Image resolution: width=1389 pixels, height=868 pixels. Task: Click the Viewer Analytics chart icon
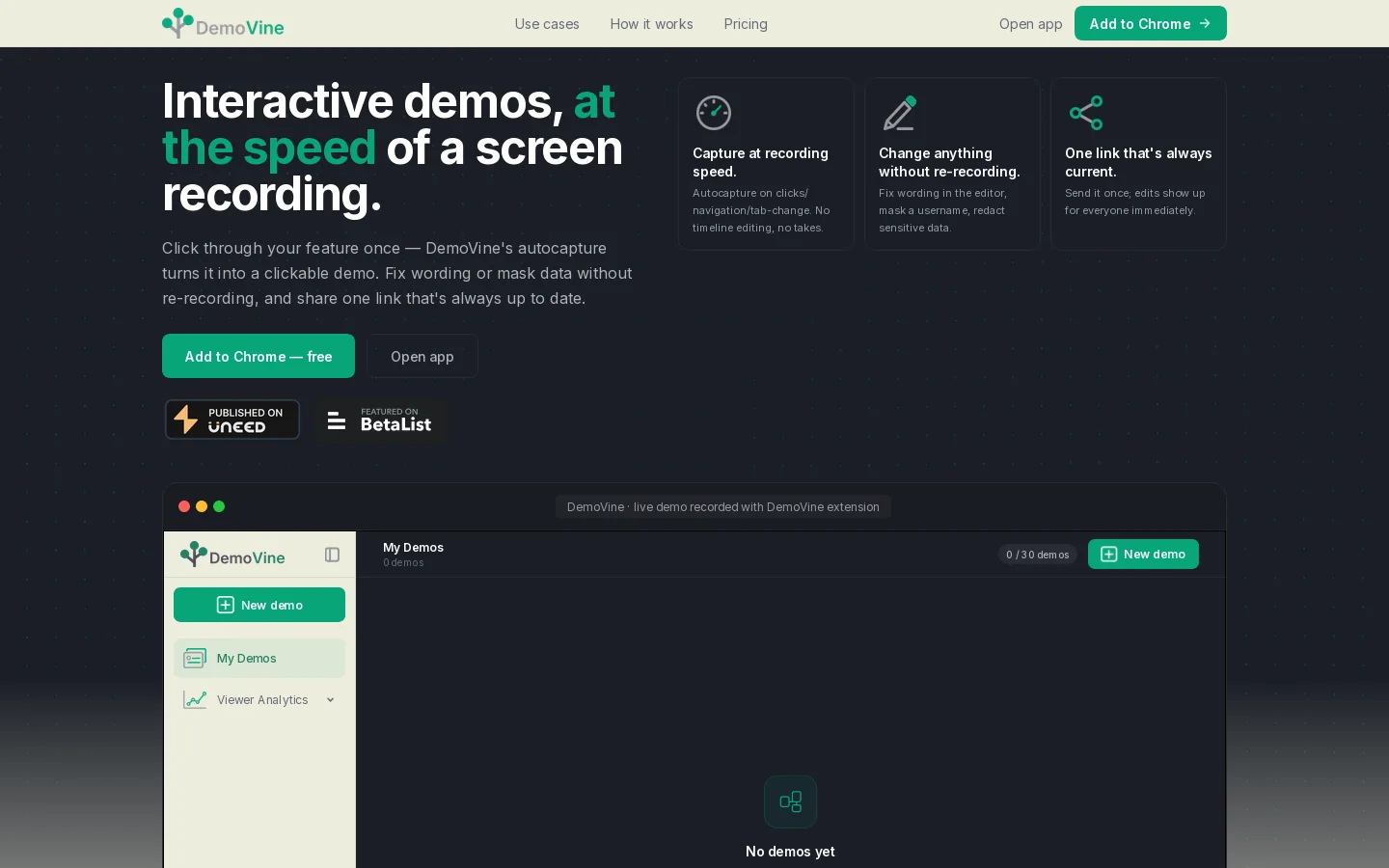point(195,700)
